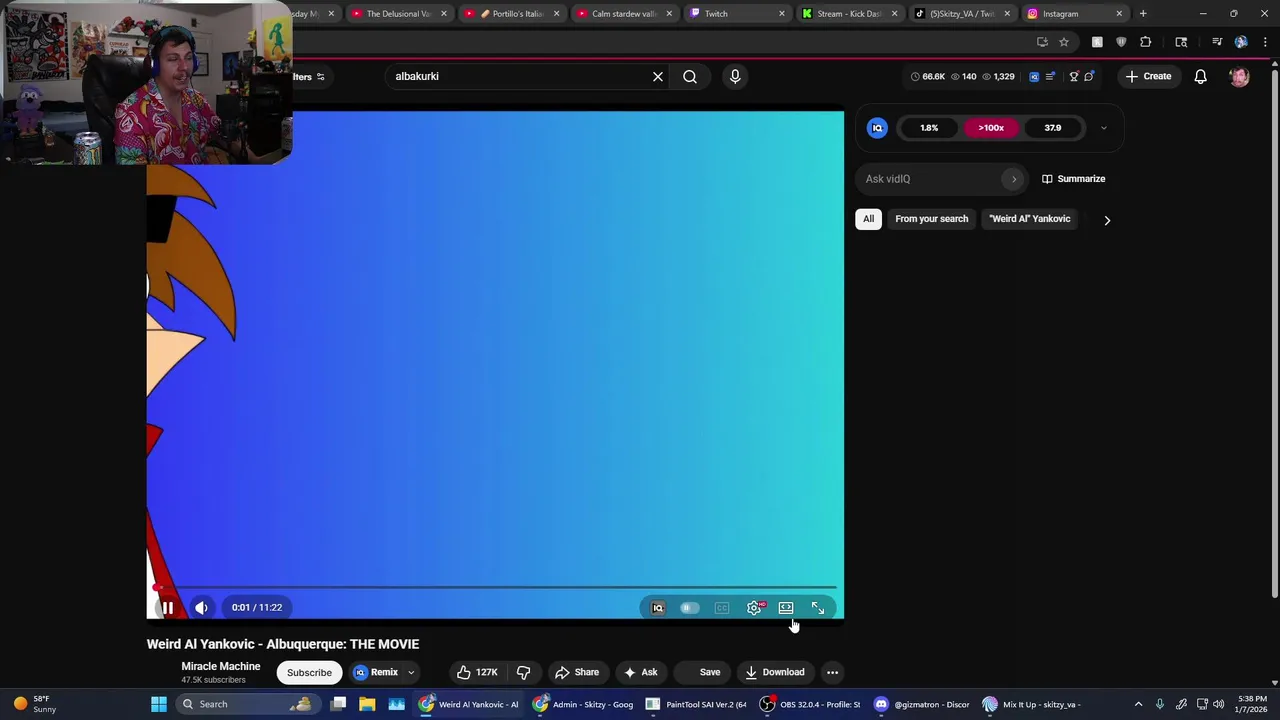Switch to Stream - Kick Dashboard tab
The image size is (1280, 720).
point(851,14)
